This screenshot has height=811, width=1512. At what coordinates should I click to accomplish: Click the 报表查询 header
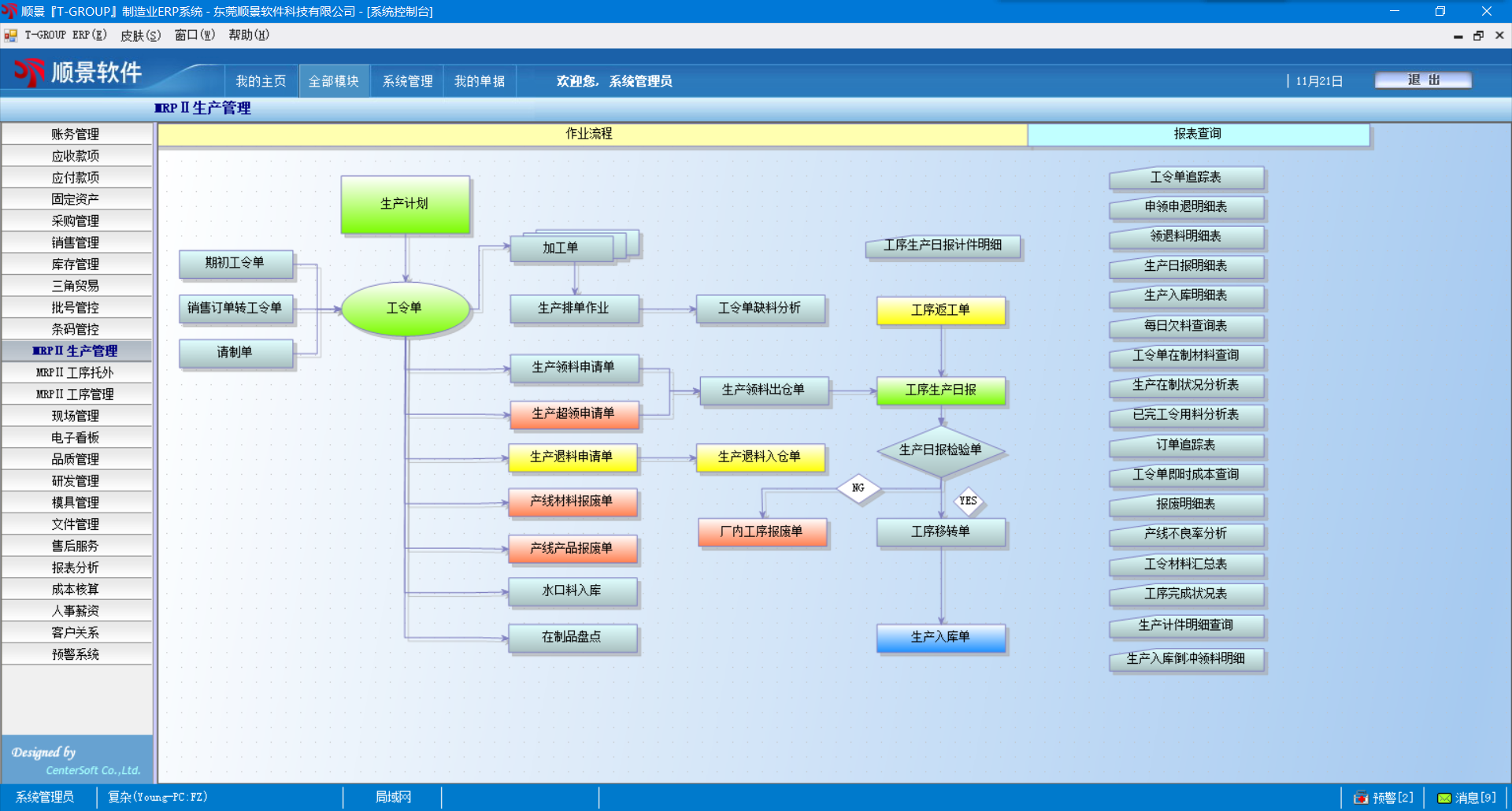pos(1197,135)
